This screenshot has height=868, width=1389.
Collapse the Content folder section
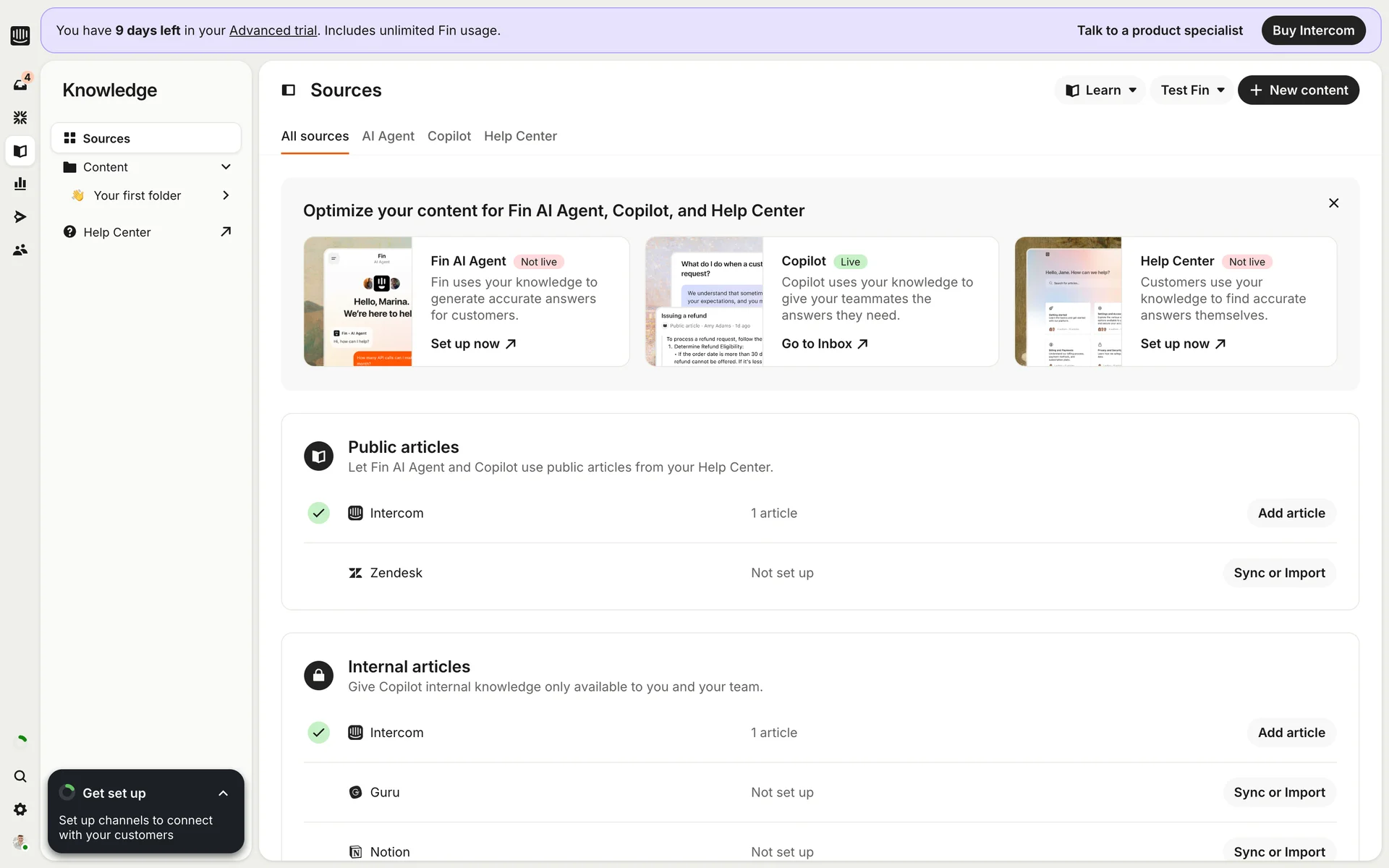226,167
